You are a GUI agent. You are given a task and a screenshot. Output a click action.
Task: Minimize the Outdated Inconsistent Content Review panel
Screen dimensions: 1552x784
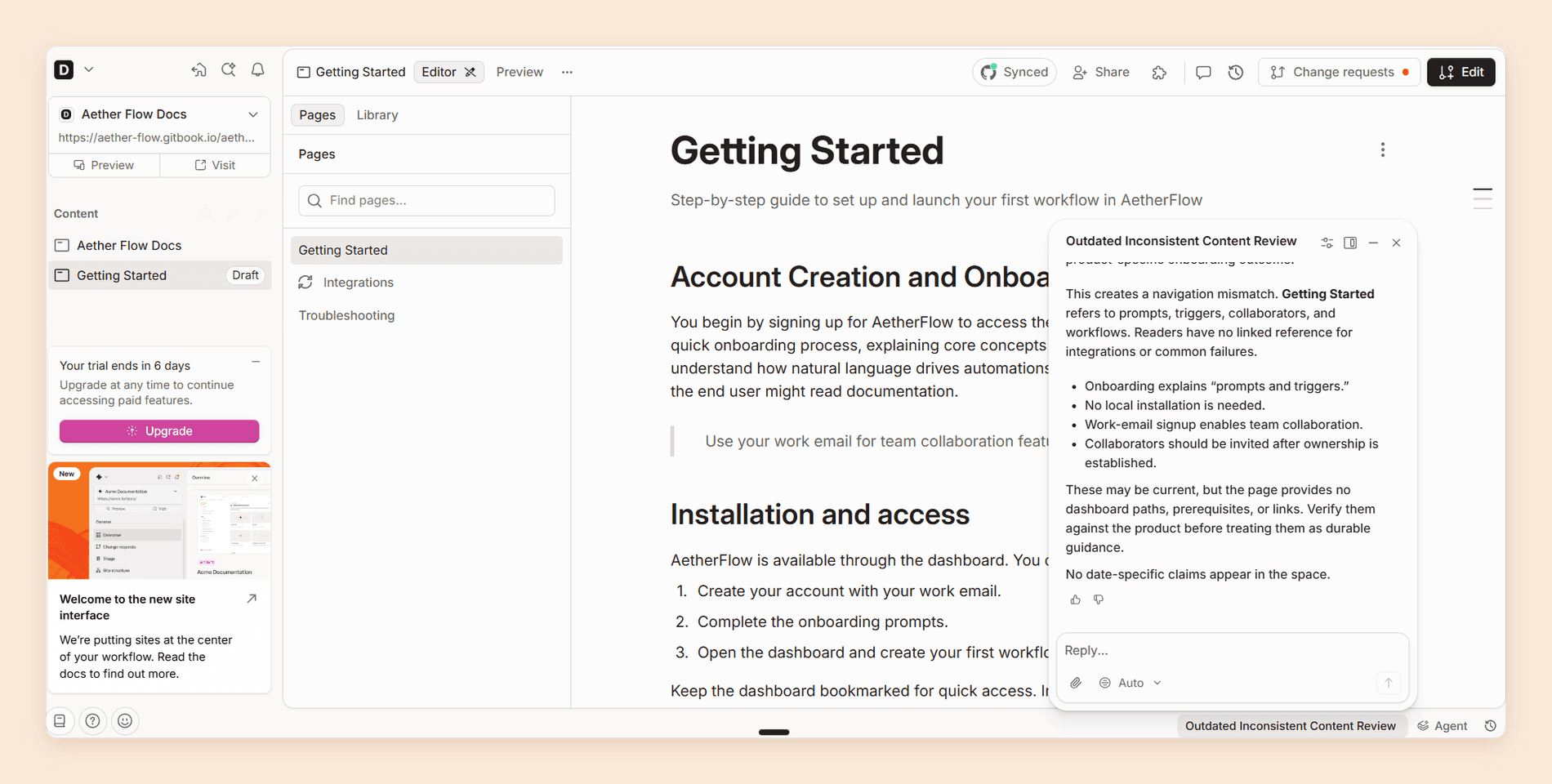click(x=1373, y=243)
